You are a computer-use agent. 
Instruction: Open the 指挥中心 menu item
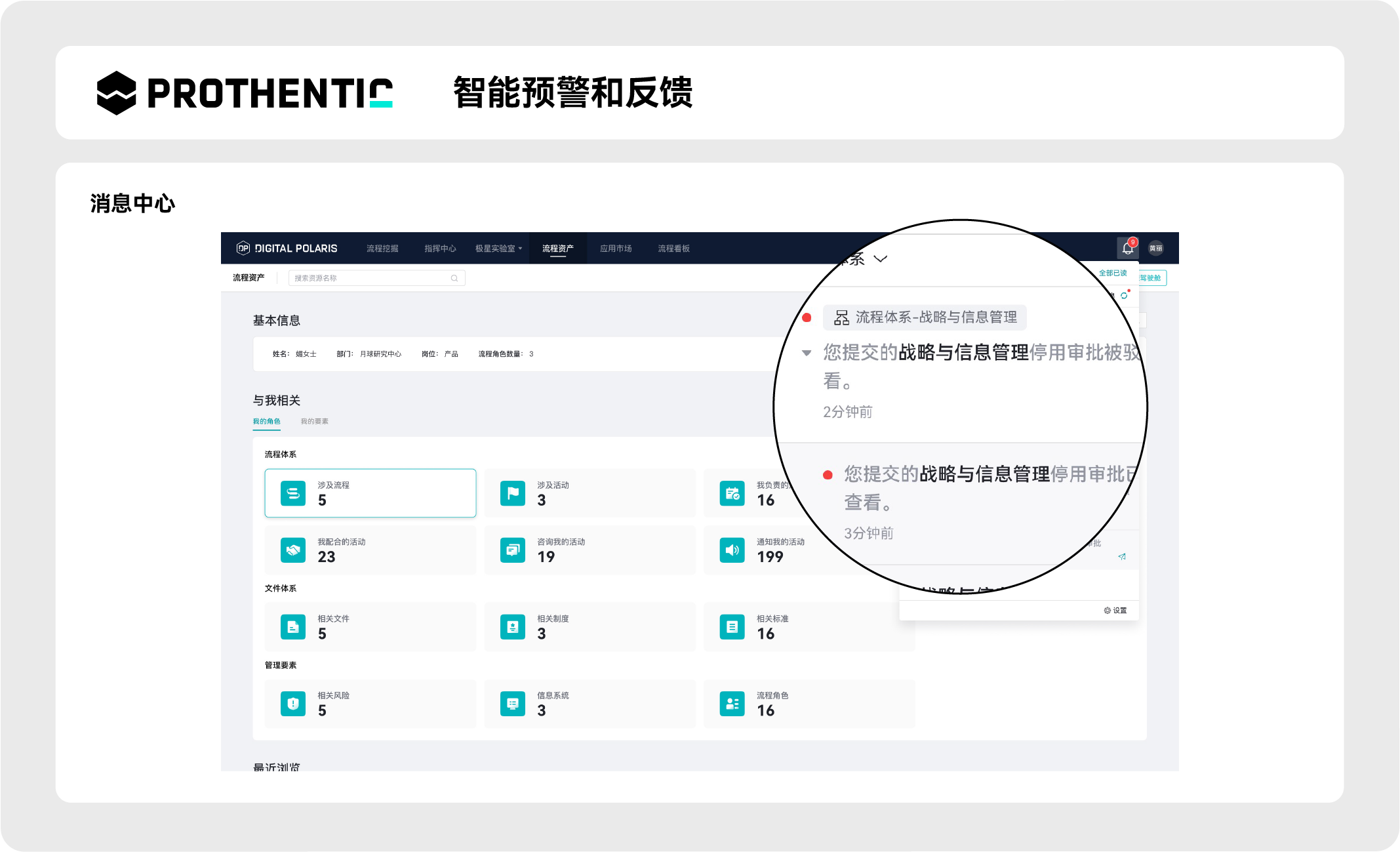[x=440, y=249]
